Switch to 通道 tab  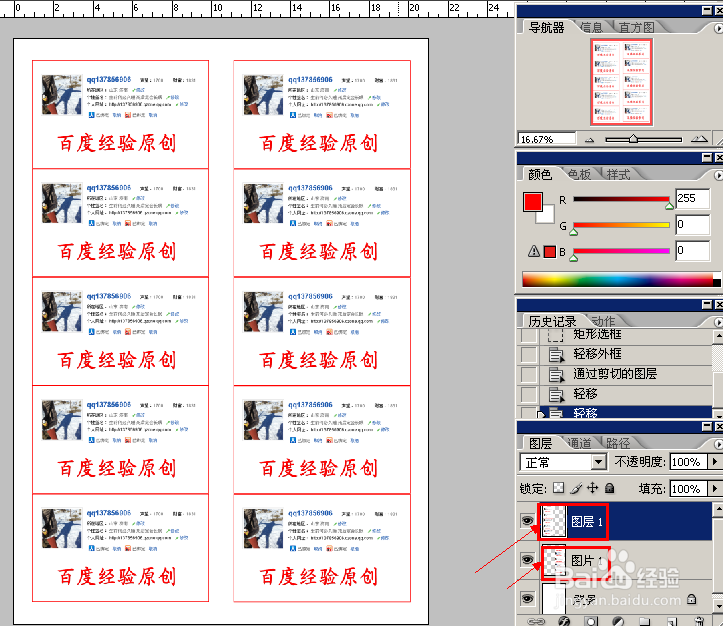[579, 443]
